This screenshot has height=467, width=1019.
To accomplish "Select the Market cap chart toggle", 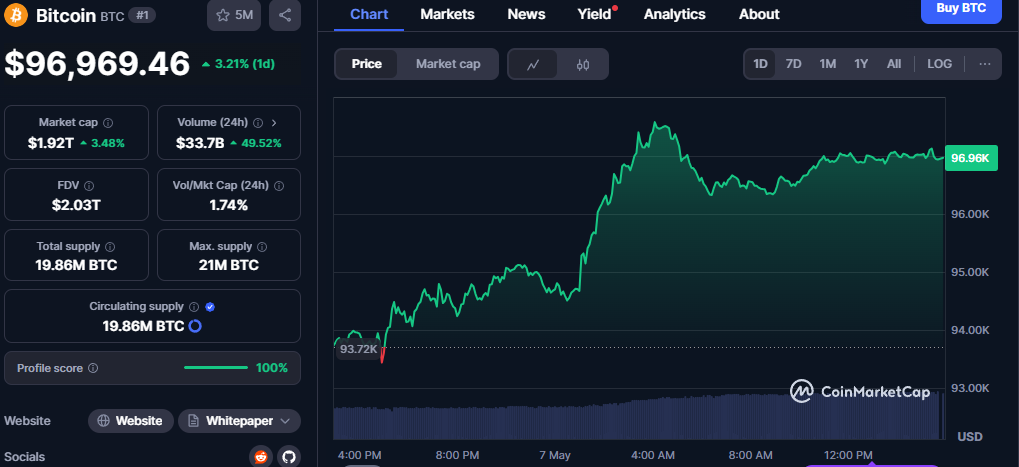I will pos(448,64).
